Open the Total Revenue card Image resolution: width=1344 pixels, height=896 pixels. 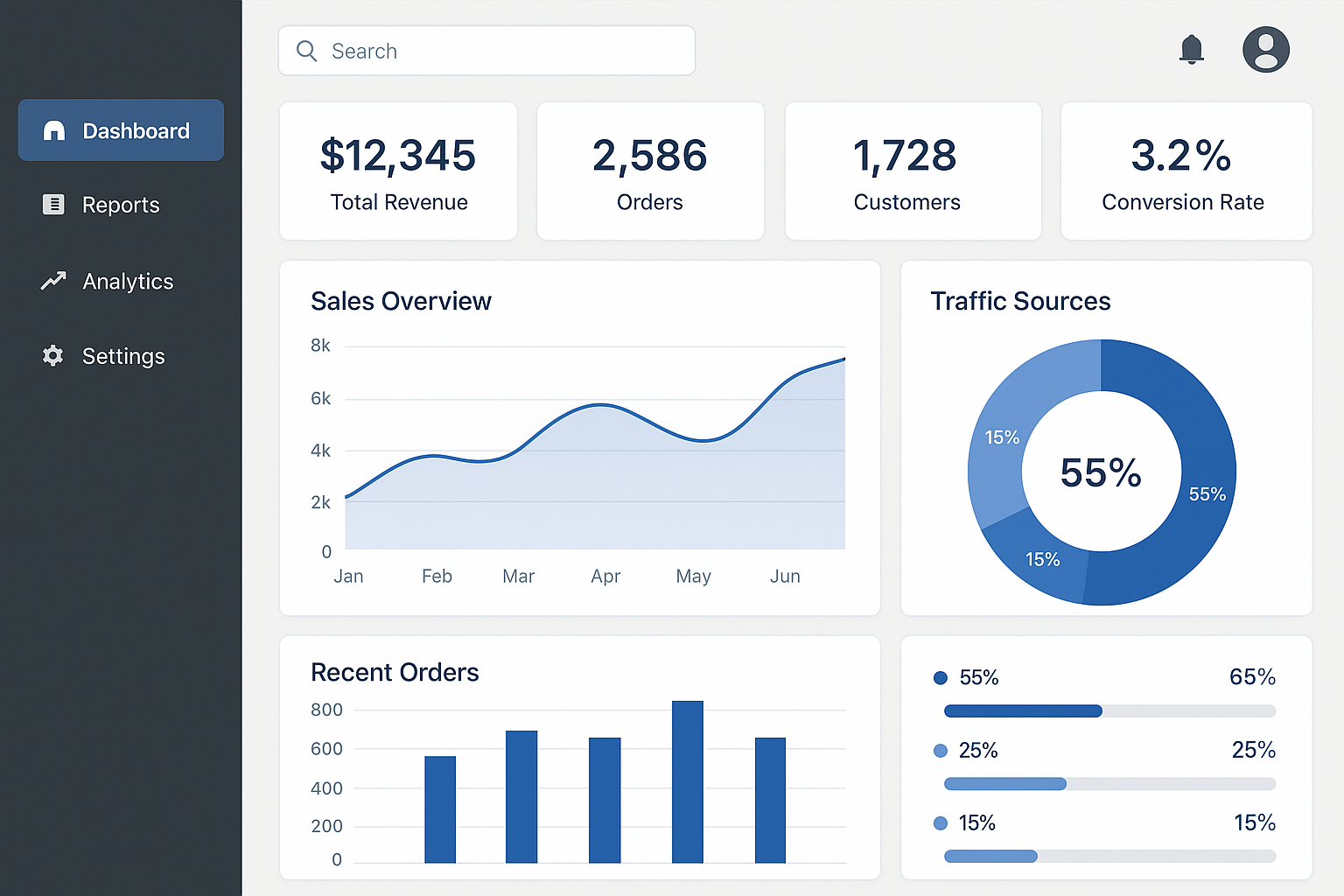(398, 171)
